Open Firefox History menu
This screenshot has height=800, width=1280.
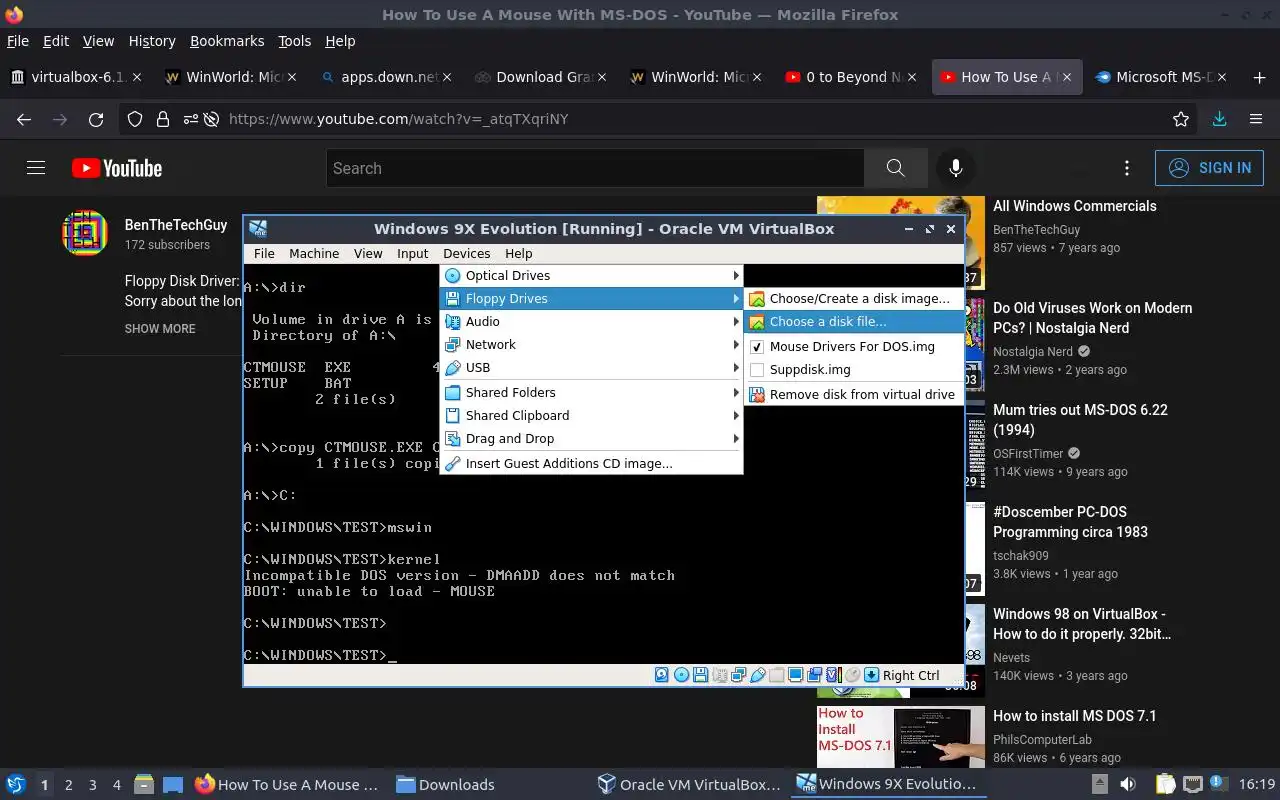(152, 41)
